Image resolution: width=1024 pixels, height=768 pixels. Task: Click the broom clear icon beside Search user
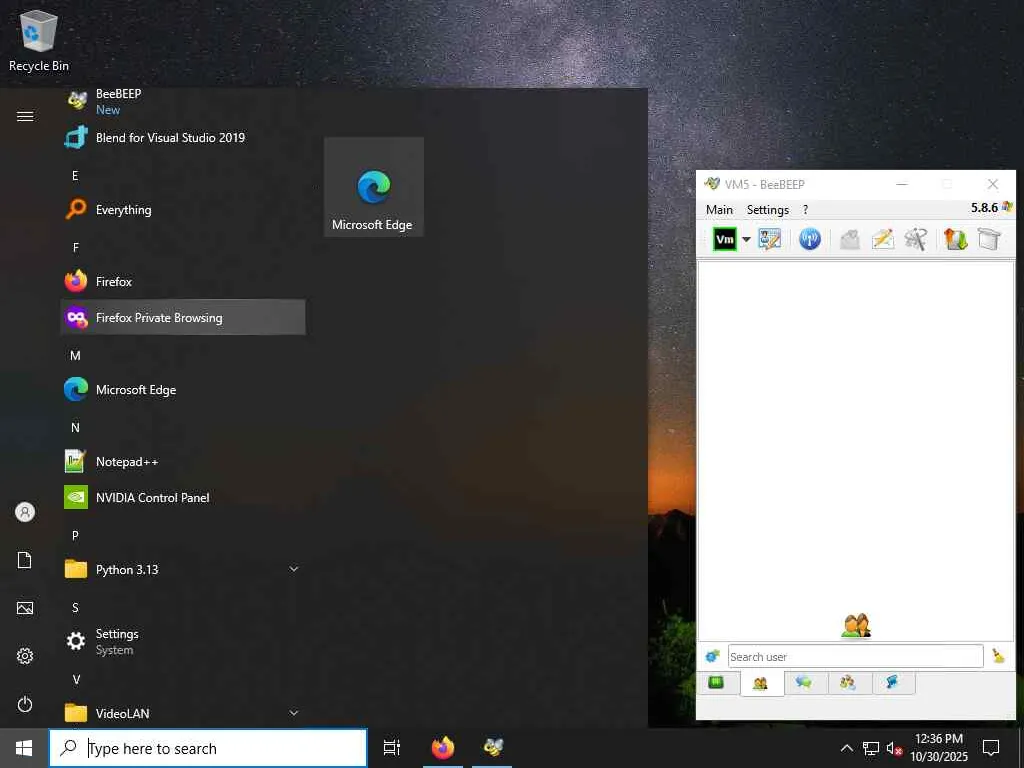pos(998,656)
